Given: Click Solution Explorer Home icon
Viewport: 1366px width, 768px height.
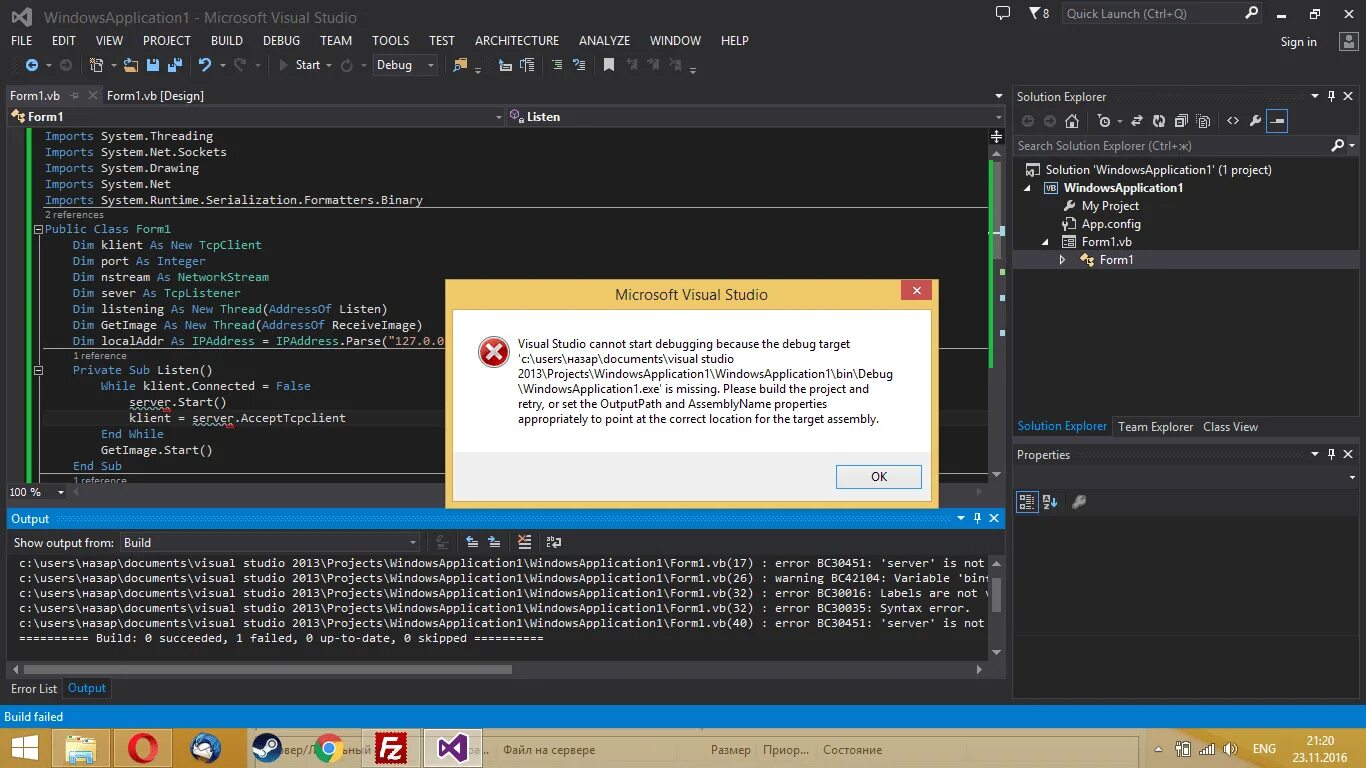Looking at the screenshot, I should (1072, 121).
